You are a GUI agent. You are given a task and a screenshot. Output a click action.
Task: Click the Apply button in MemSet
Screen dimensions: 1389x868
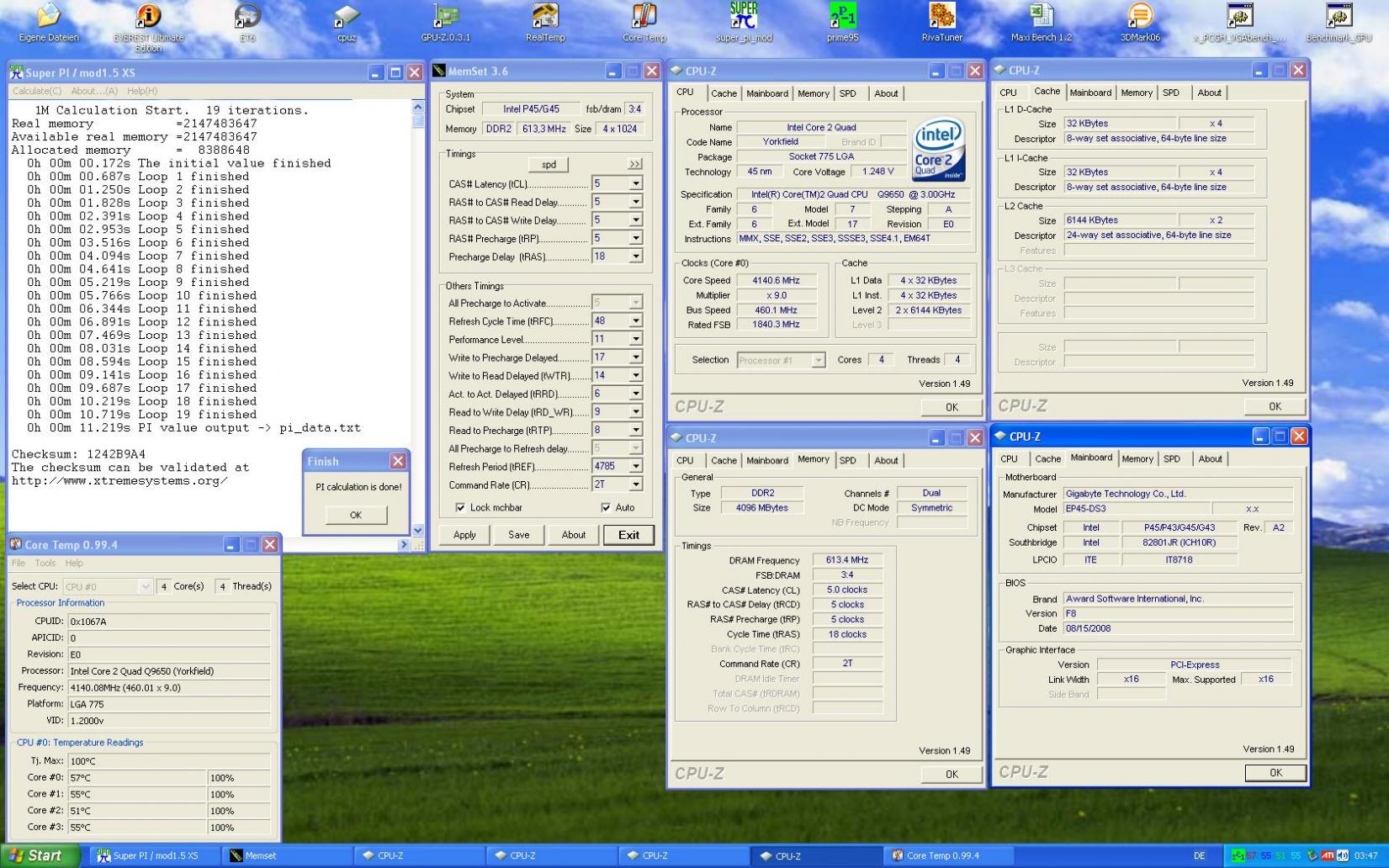(x=464, y=535)
